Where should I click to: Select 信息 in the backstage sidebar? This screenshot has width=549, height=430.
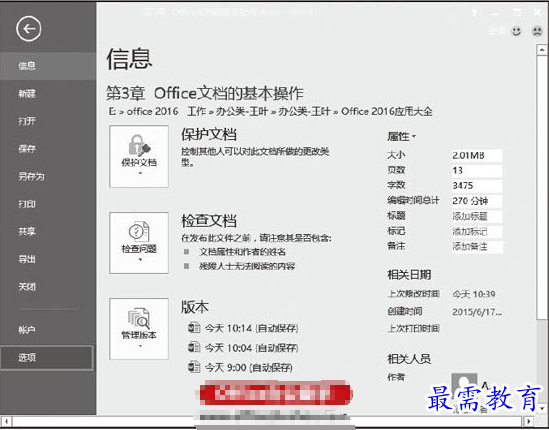pos(48,66)
